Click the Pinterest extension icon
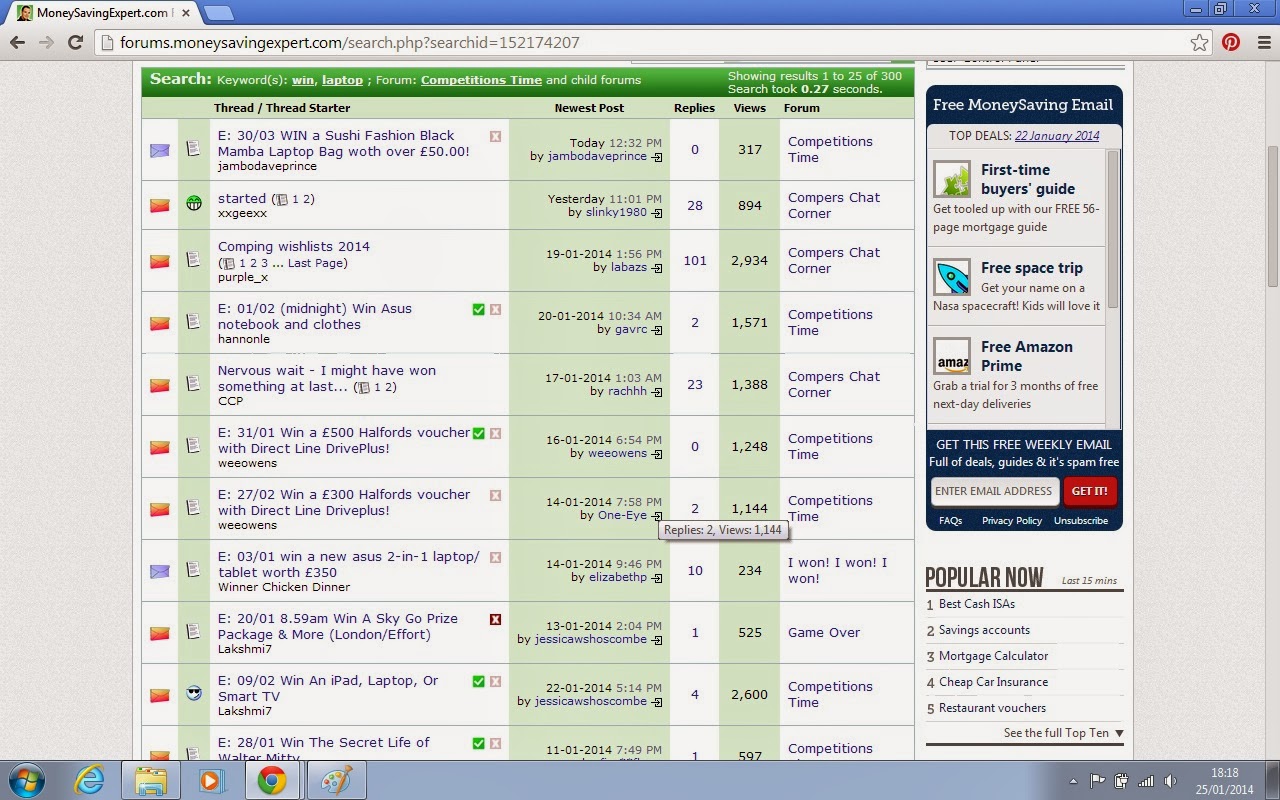 pos(1230,42)
